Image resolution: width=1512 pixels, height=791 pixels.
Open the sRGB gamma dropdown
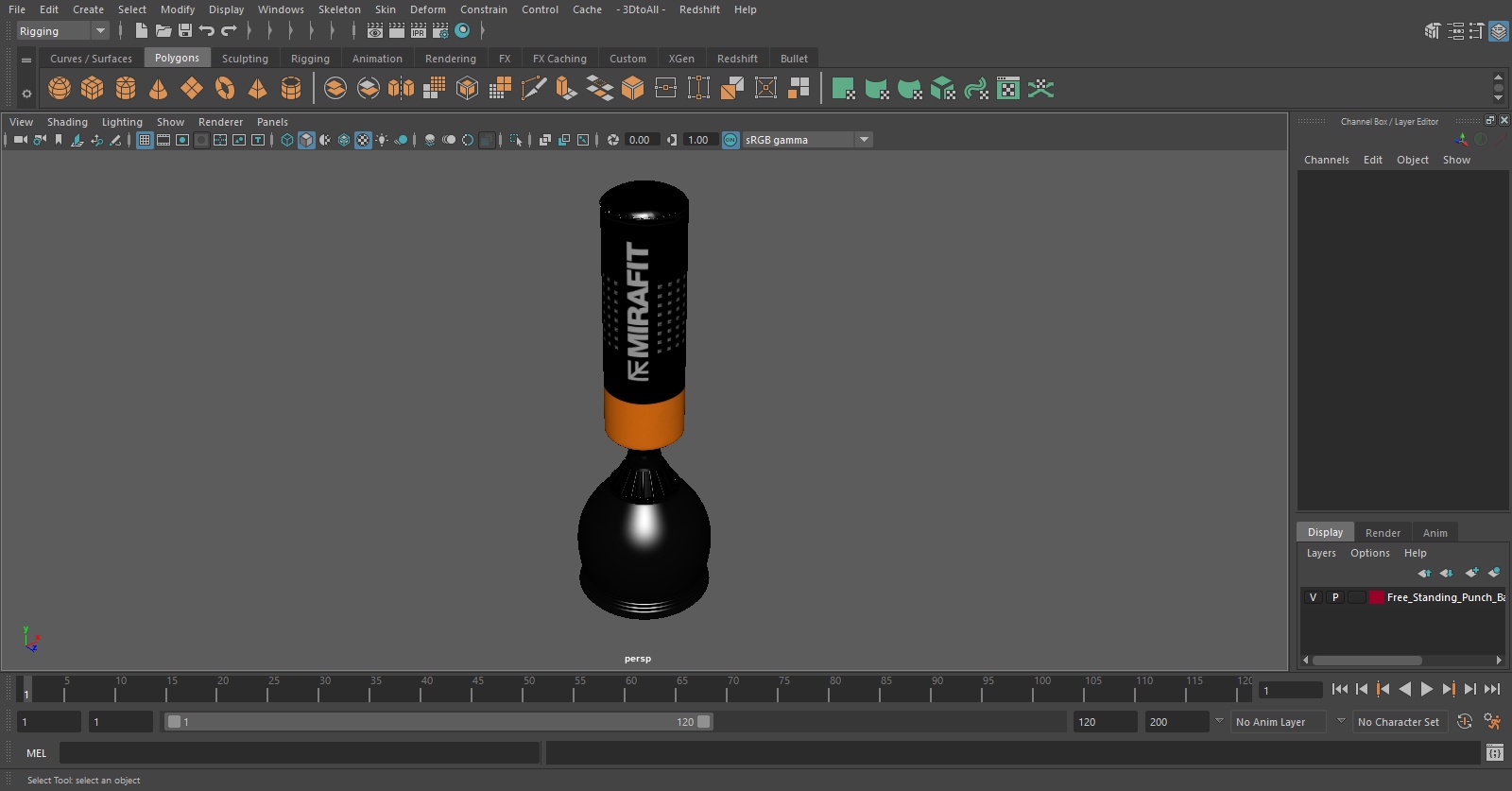click(x=808, y=140)
